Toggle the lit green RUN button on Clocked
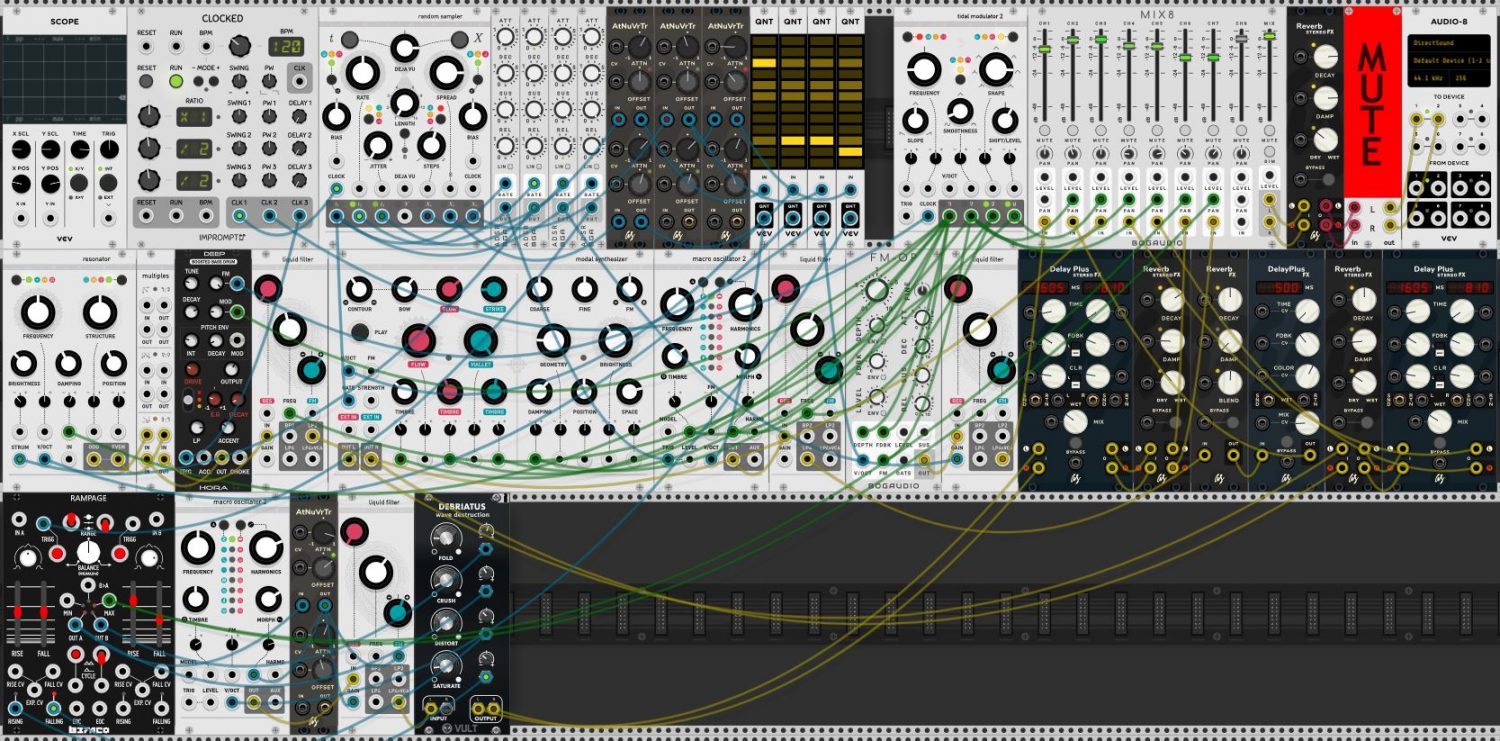The width and height of the screenshot is (1500, 741). [x=176, y=80]
